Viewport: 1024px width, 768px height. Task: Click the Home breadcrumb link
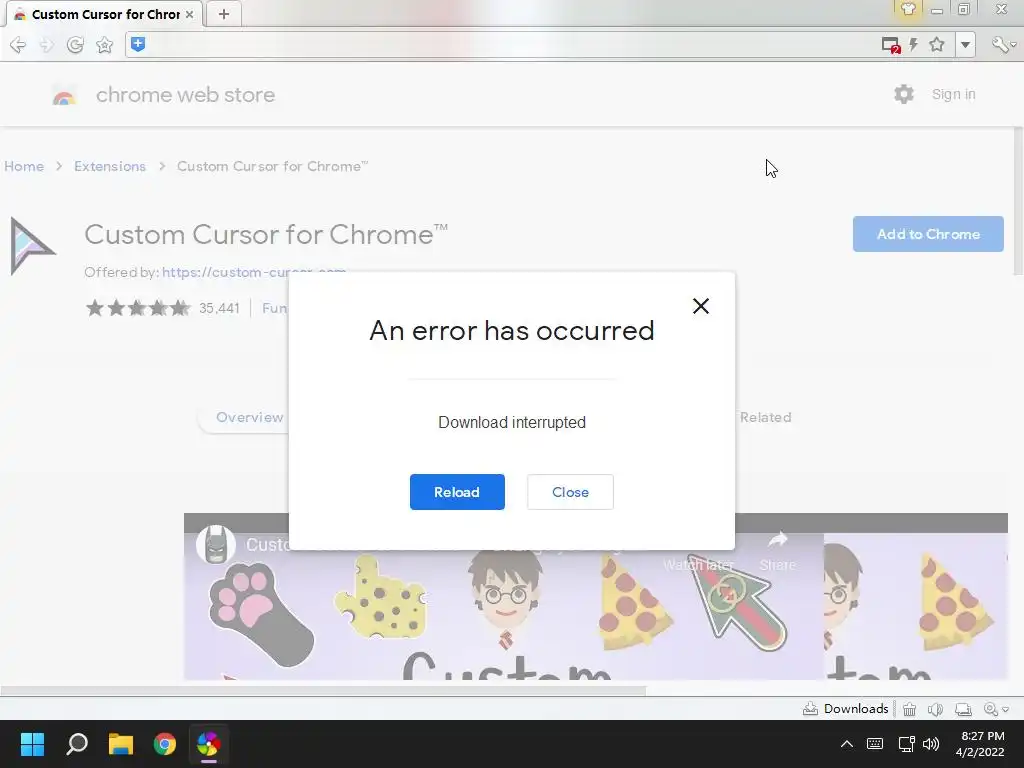point(24,166)
